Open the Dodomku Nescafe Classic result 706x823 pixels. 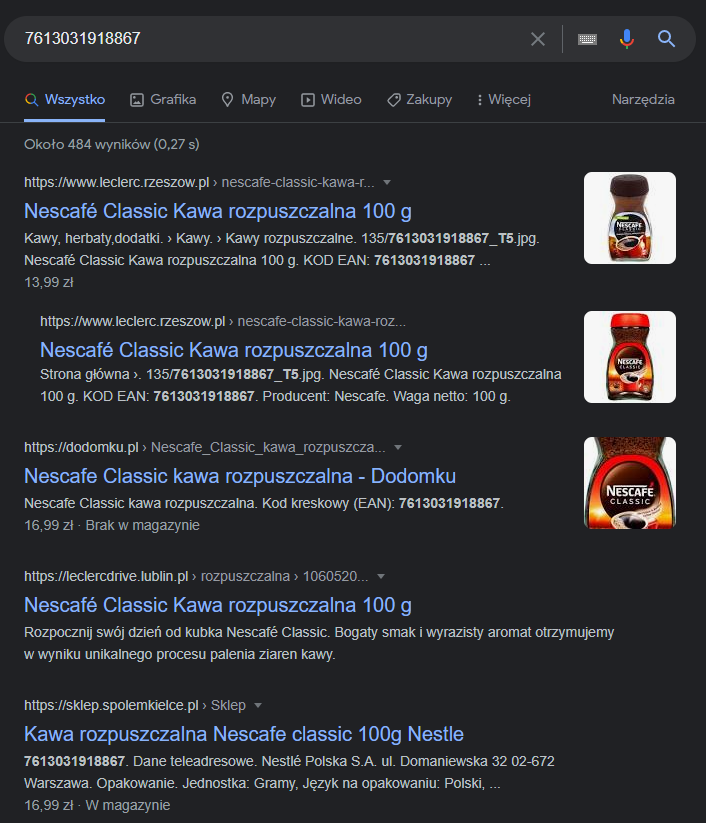[x=240, y=476]
